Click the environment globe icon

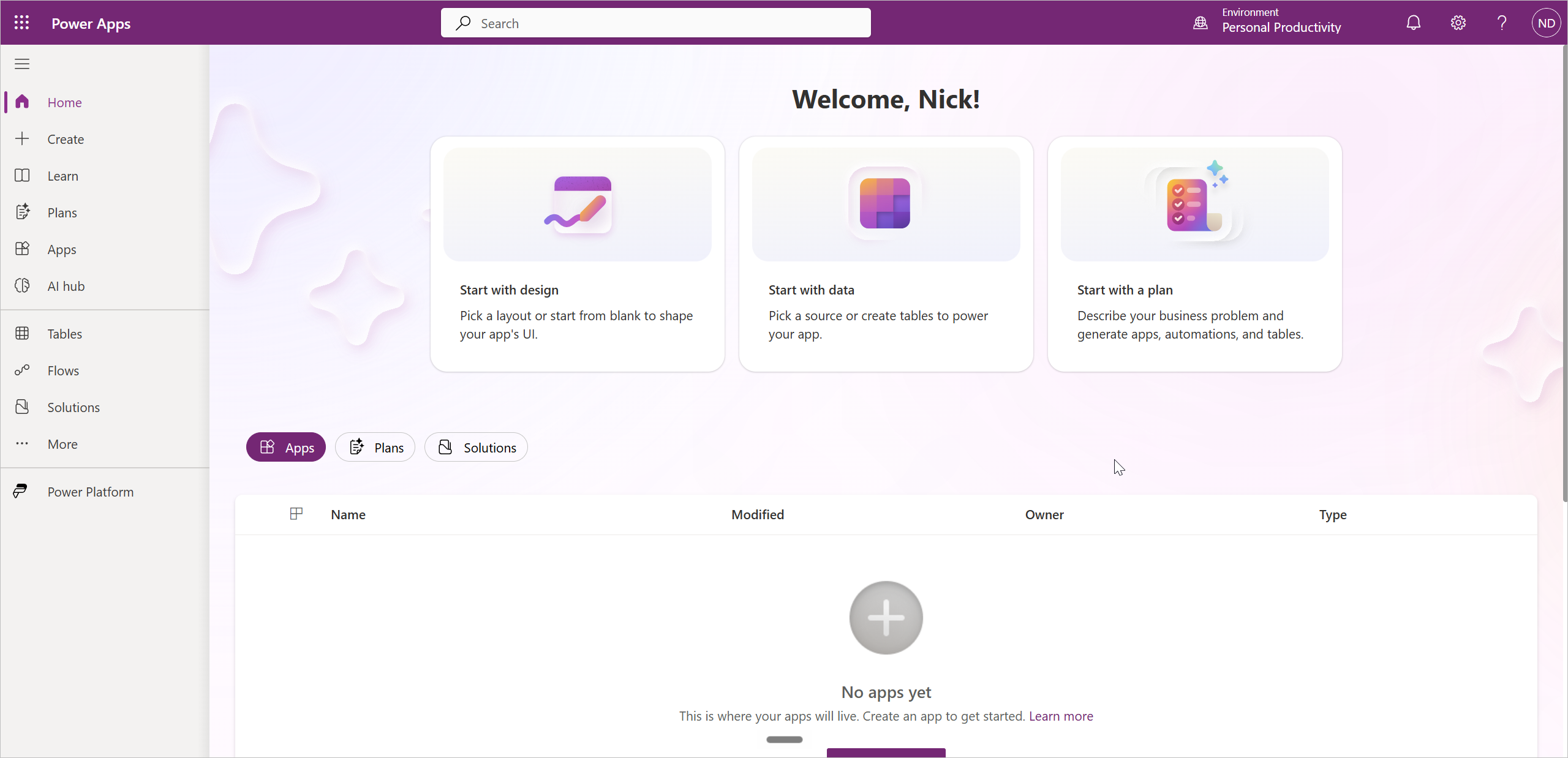click(1200, 23)
